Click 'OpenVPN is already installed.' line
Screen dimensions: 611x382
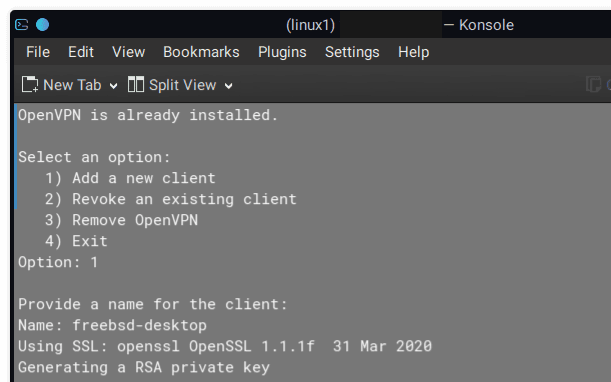coord(148,115)
